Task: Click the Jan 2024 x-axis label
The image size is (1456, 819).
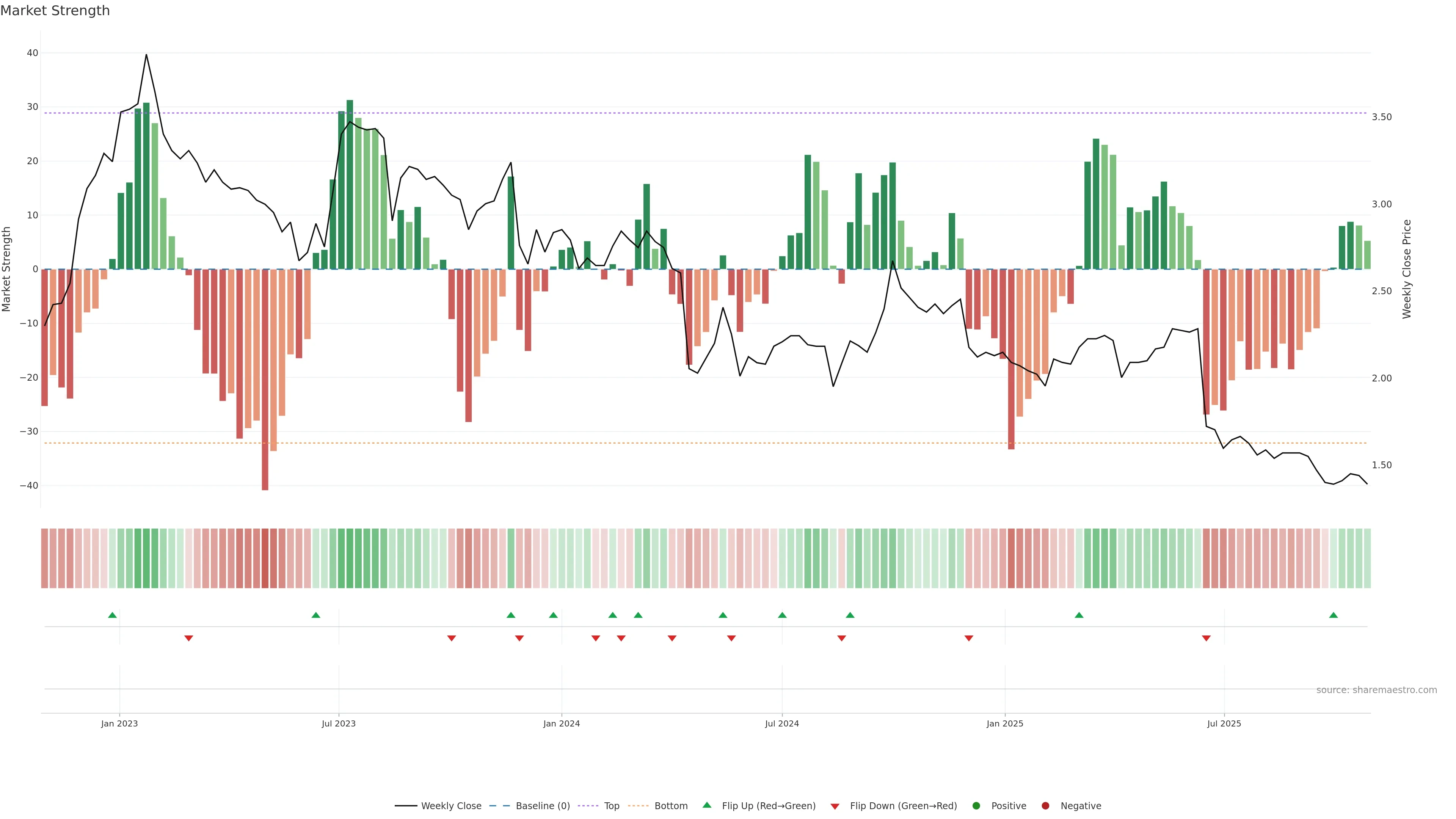Action: [x=561, y=723]
